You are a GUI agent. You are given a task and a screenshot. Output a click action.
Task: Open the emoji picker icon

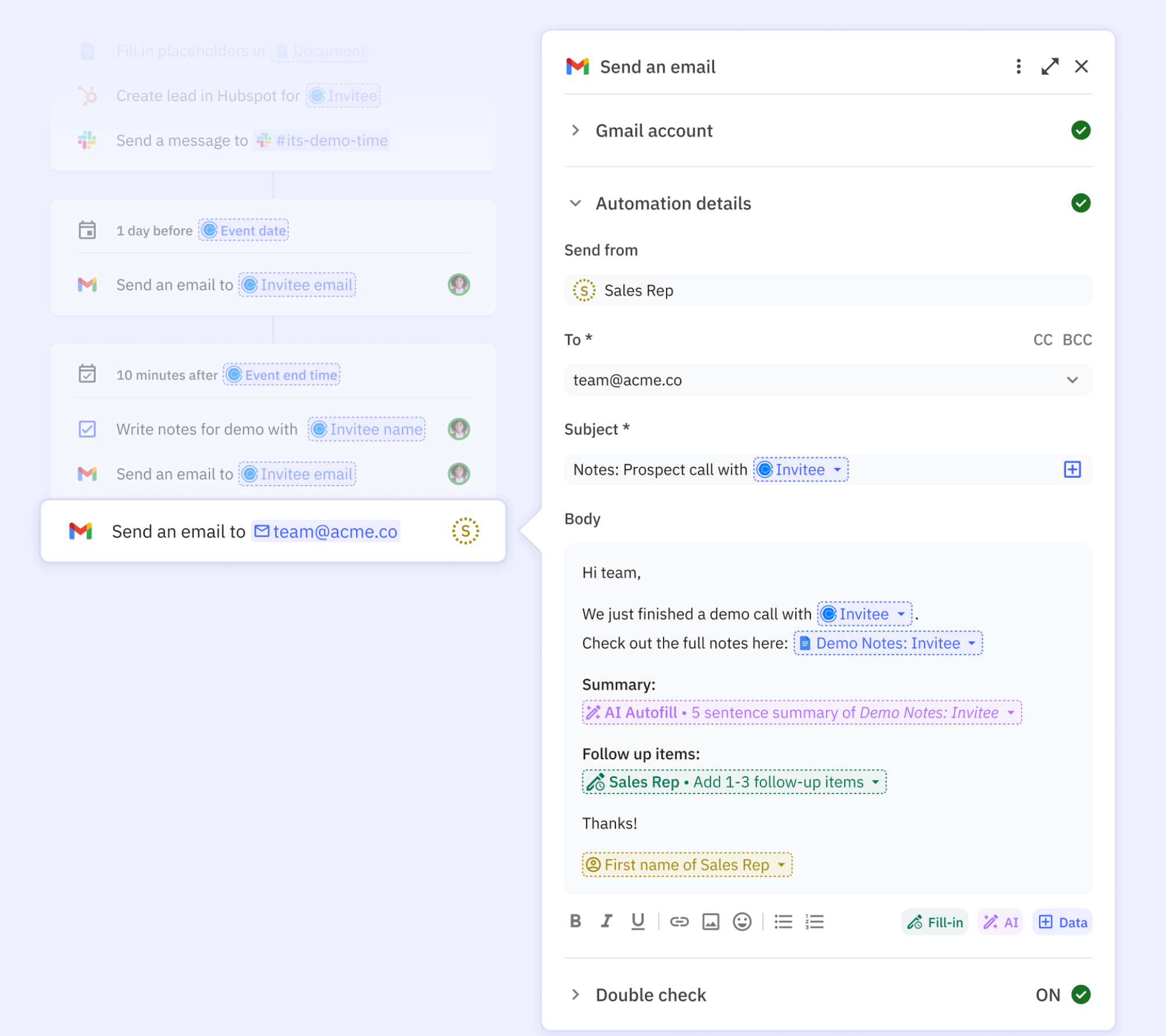(x=741, y=921)
